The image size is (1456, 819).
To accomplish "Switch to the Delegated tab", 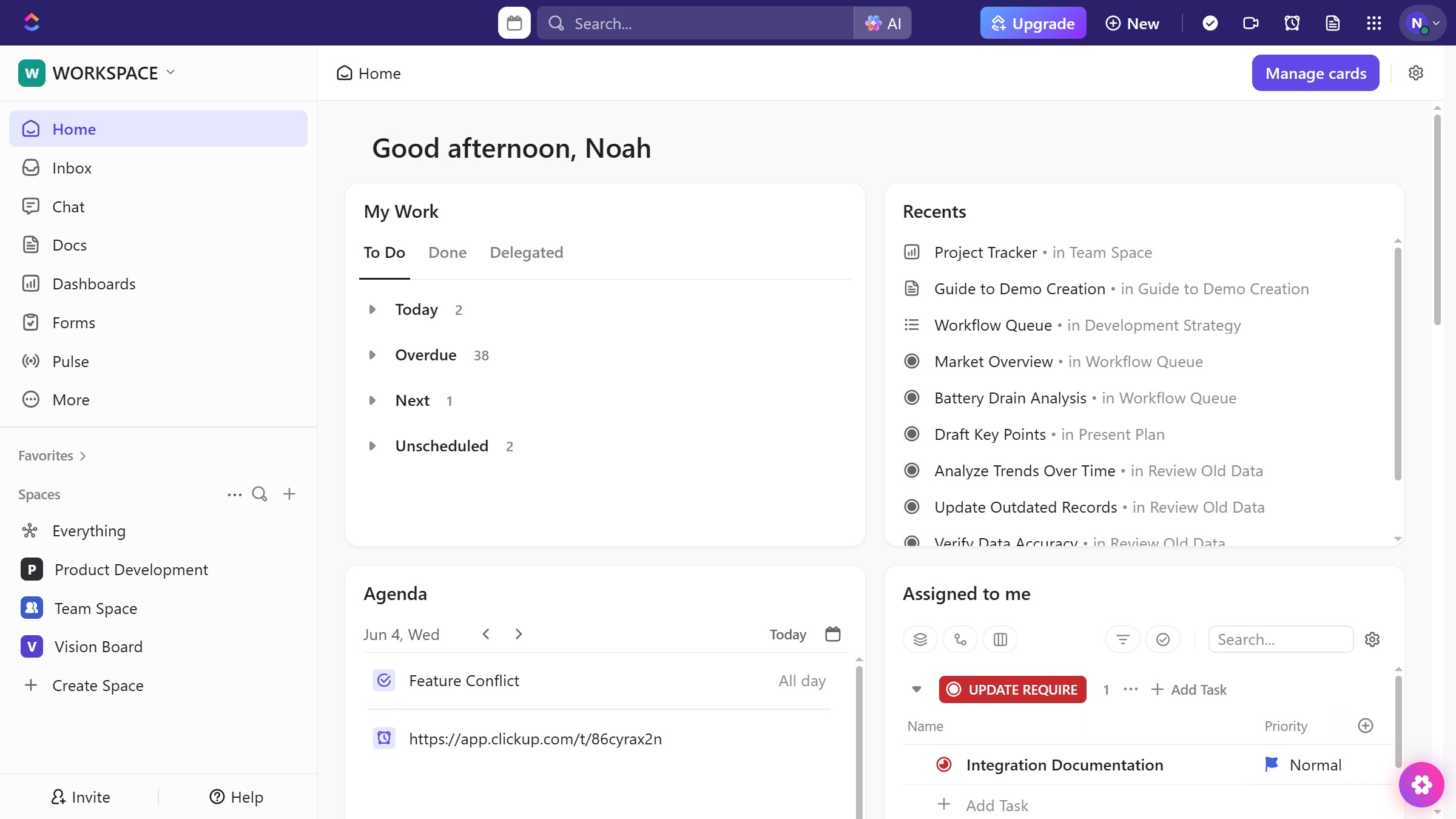I will tap(526, 252).
